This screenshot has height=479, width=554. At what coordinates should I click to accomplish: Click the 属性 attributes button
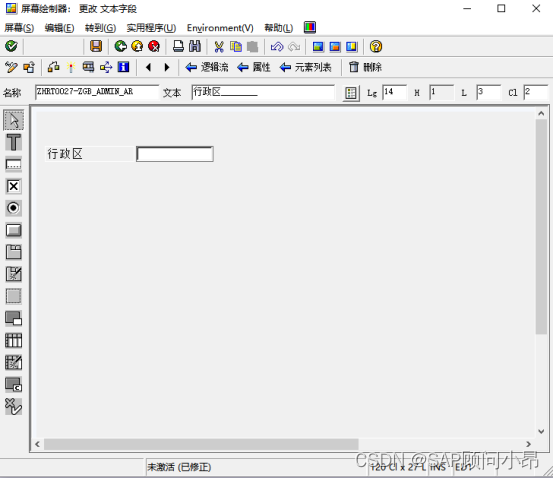[x=254, y=67]
